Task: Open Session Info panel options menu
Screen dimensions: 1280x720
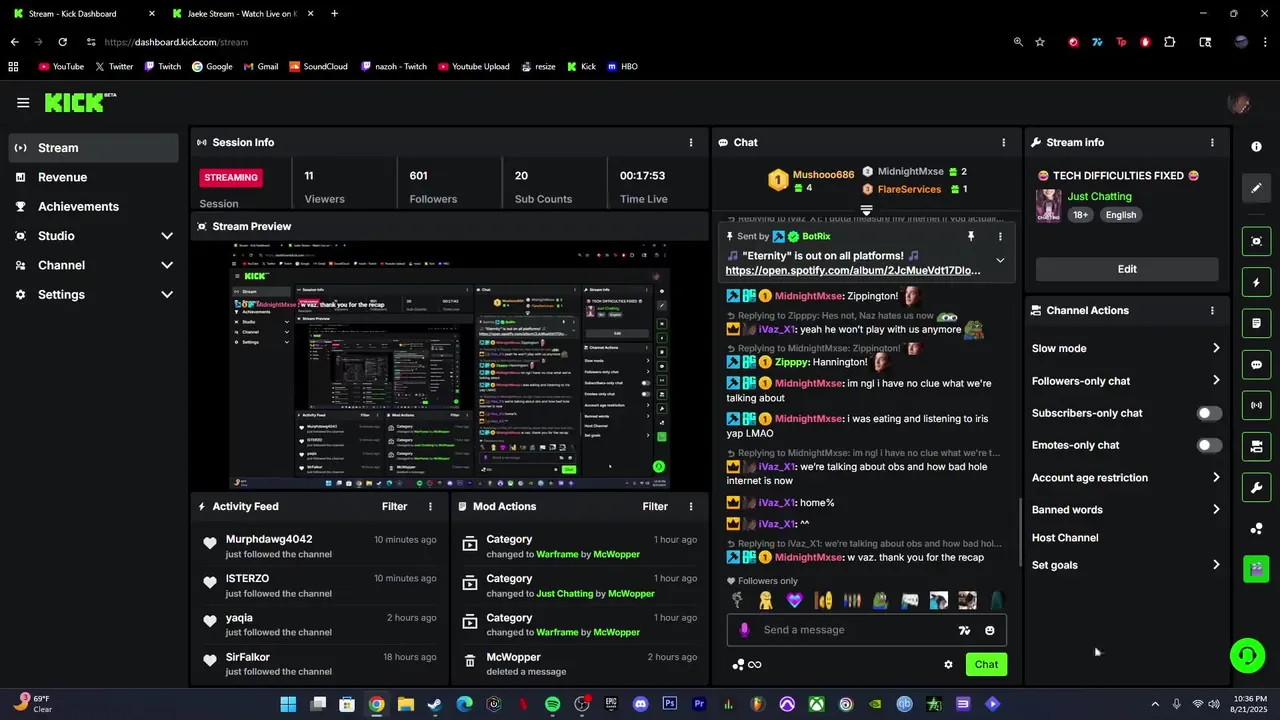Action: 690,142
